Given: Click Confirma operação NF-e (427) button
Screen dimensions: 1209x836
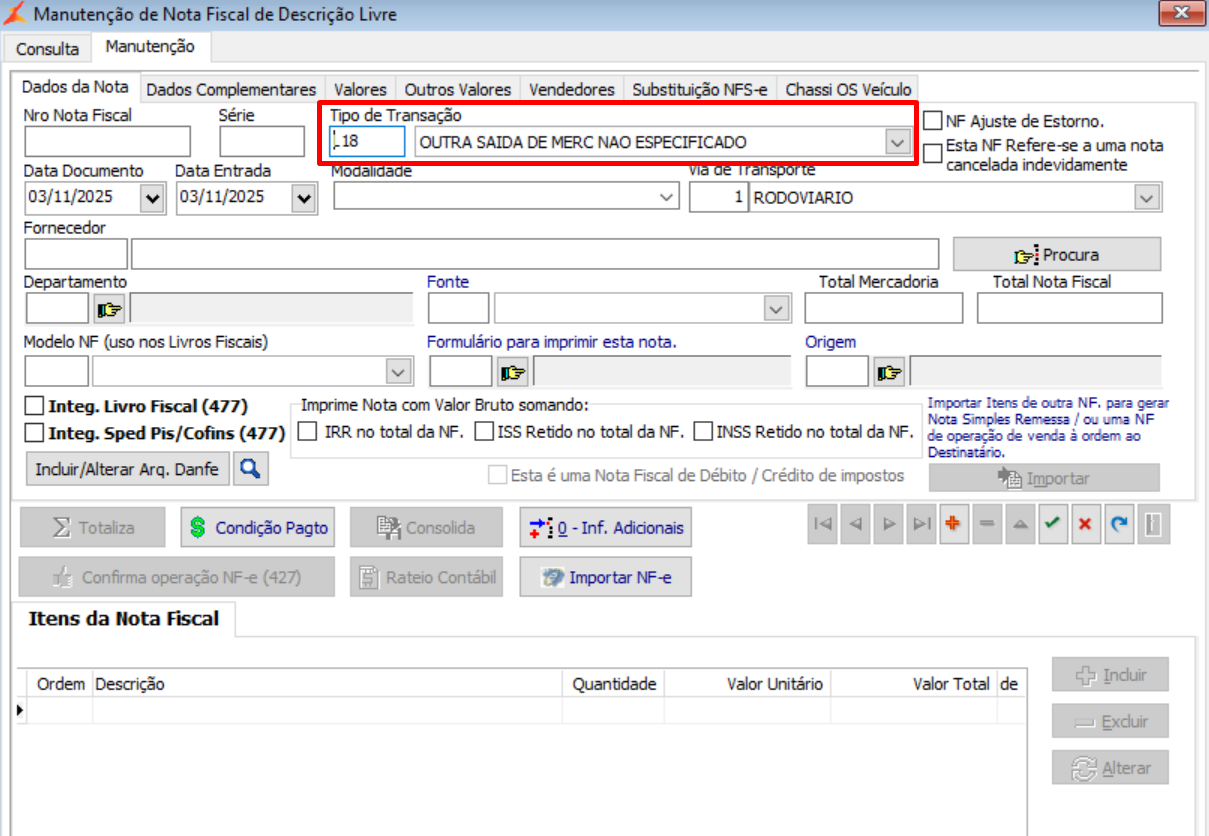Looking at the screenshot, I should [x=177, y=577].
